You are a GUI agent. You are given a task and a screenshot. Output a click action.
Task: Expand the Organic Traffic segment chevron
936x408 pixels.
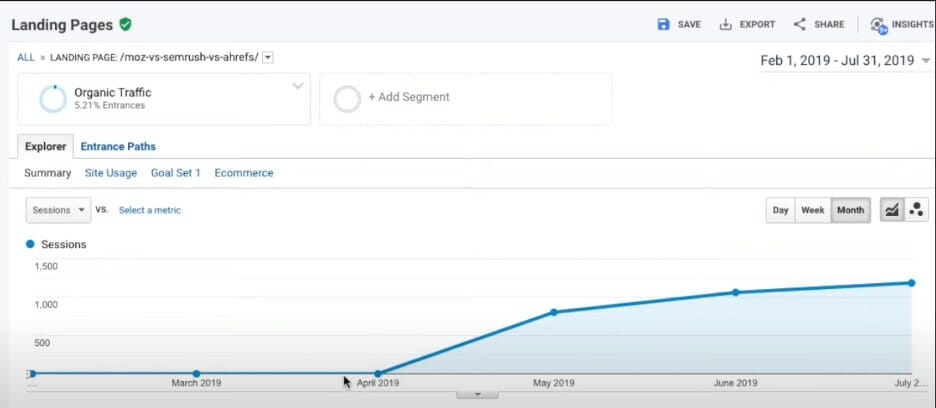297,87
